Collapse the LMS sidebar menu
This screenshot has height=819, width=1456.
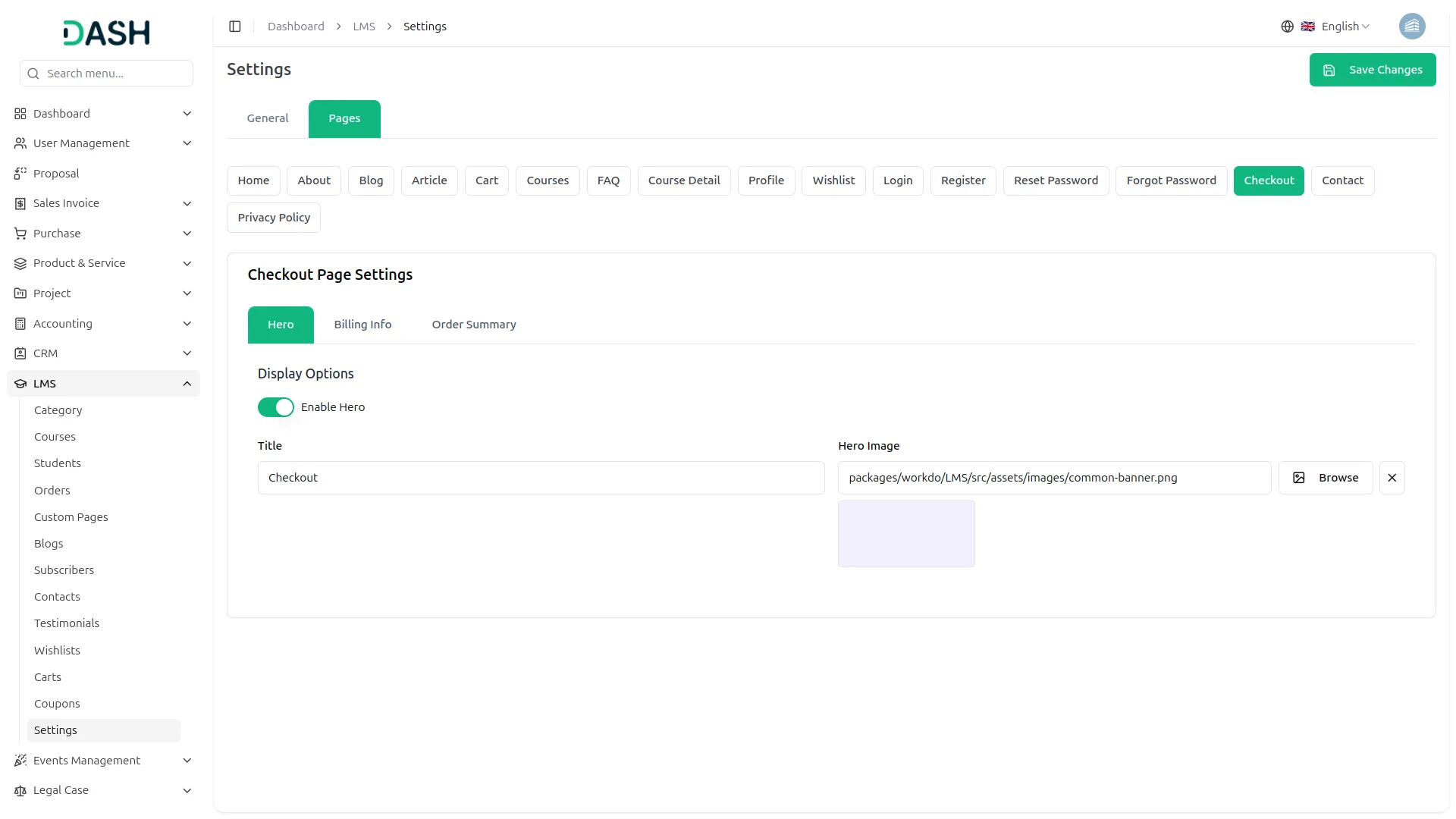click(187, 384)
